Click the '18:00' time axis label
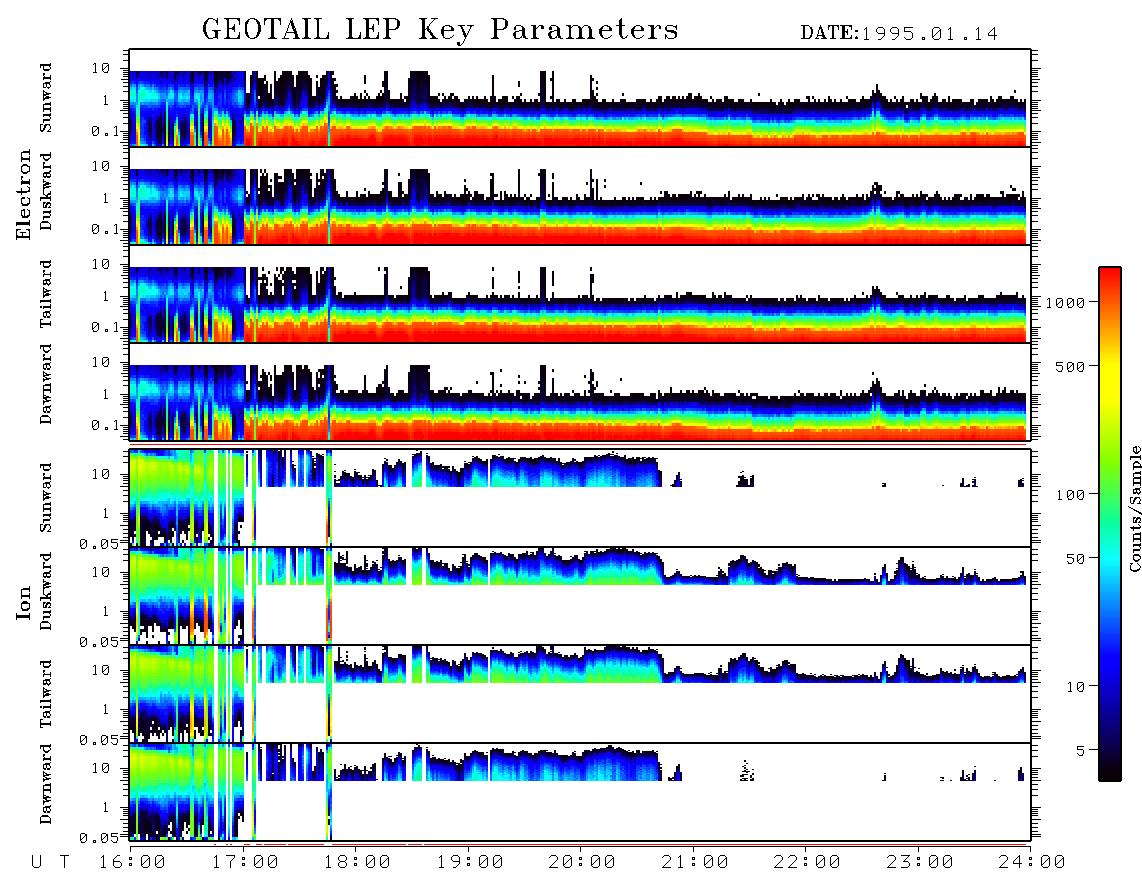Image resolution: width=1142 pixels, height=880 pixels. [357, 862]
